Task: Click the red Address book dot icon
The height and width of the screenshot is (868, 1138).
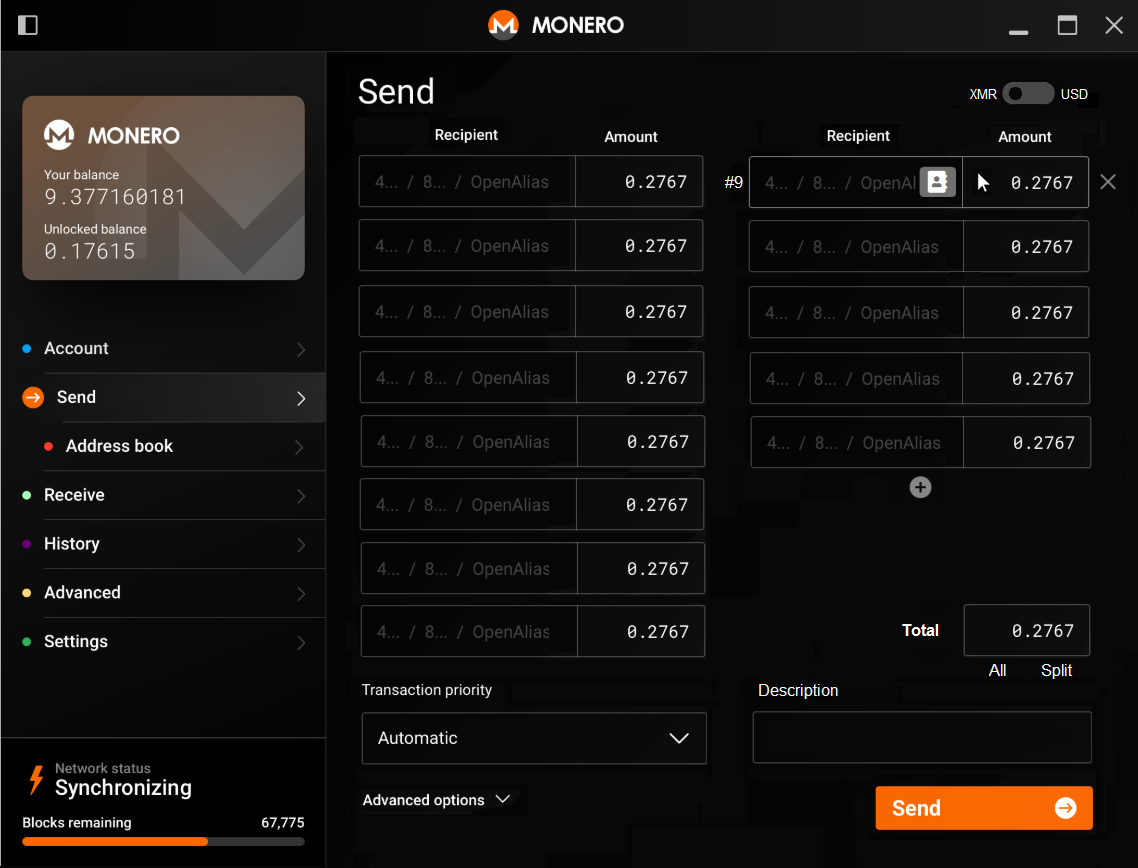Action: [x=49, y=446]
